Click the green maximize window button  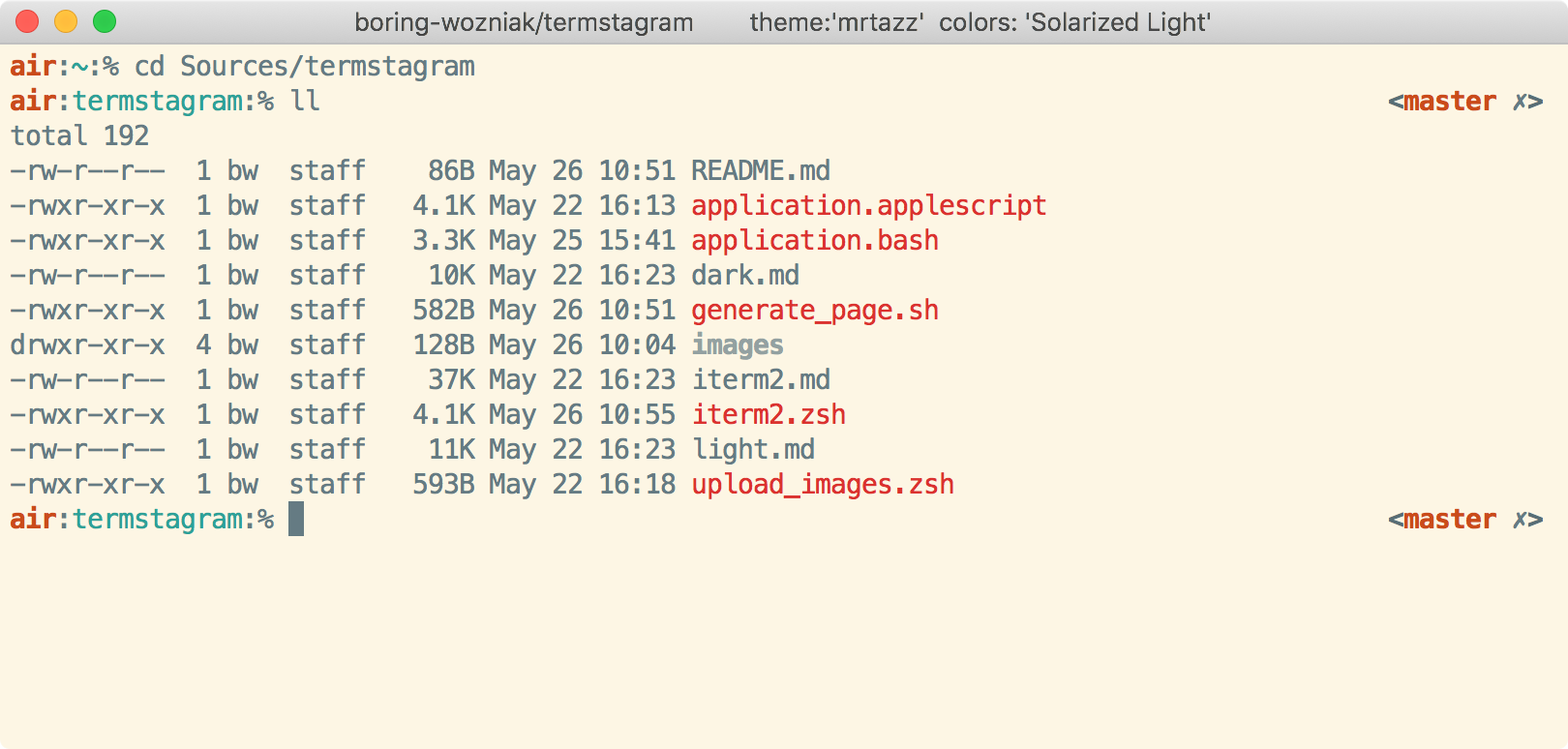105,21
